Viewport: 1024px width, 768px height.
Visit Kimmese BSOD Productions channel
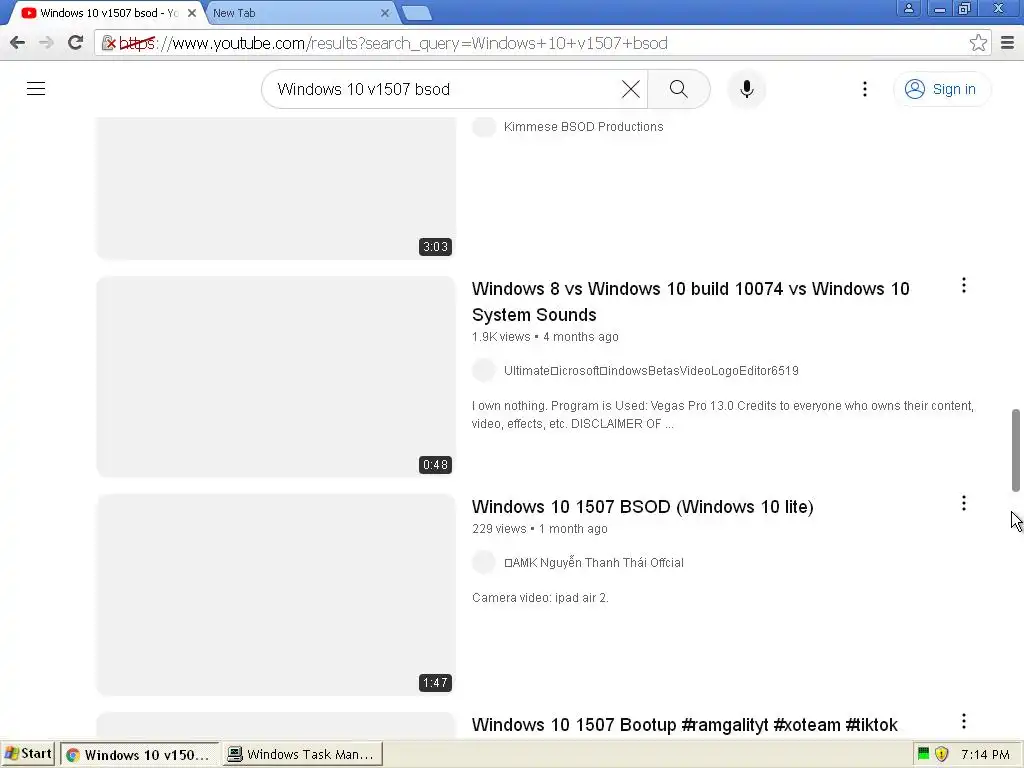[x=583, y=127]
